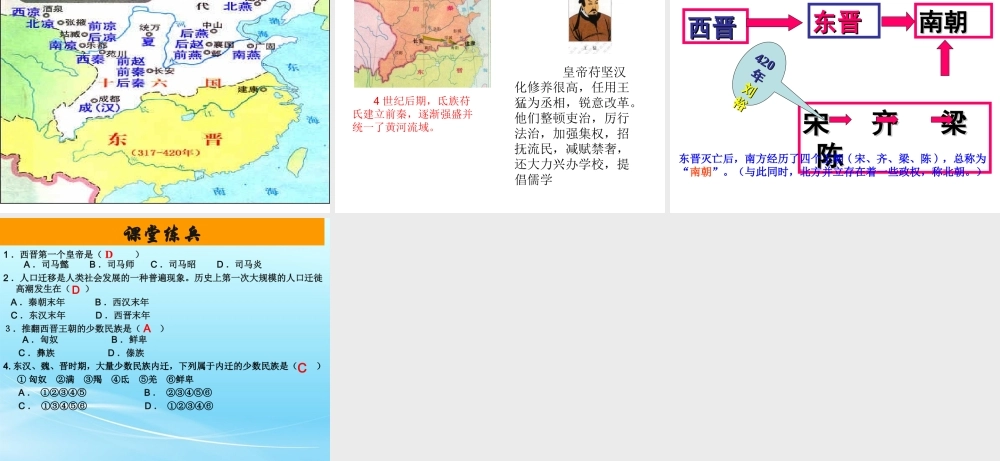Click option D. 傣族

click(126, 353)
